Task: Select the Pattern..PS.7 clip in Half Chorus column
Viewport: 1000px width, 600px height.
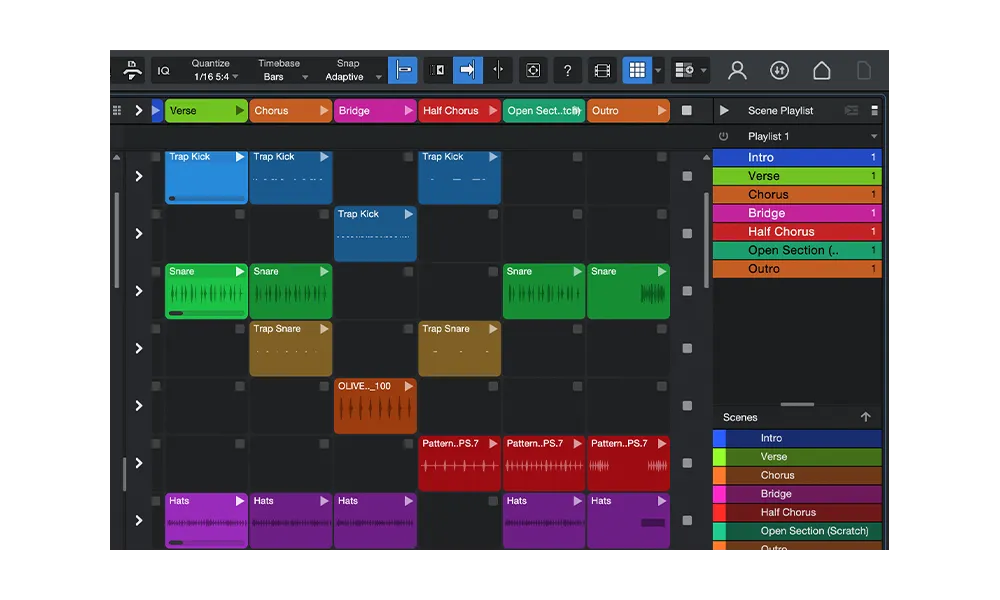Action: click(459, 464)
